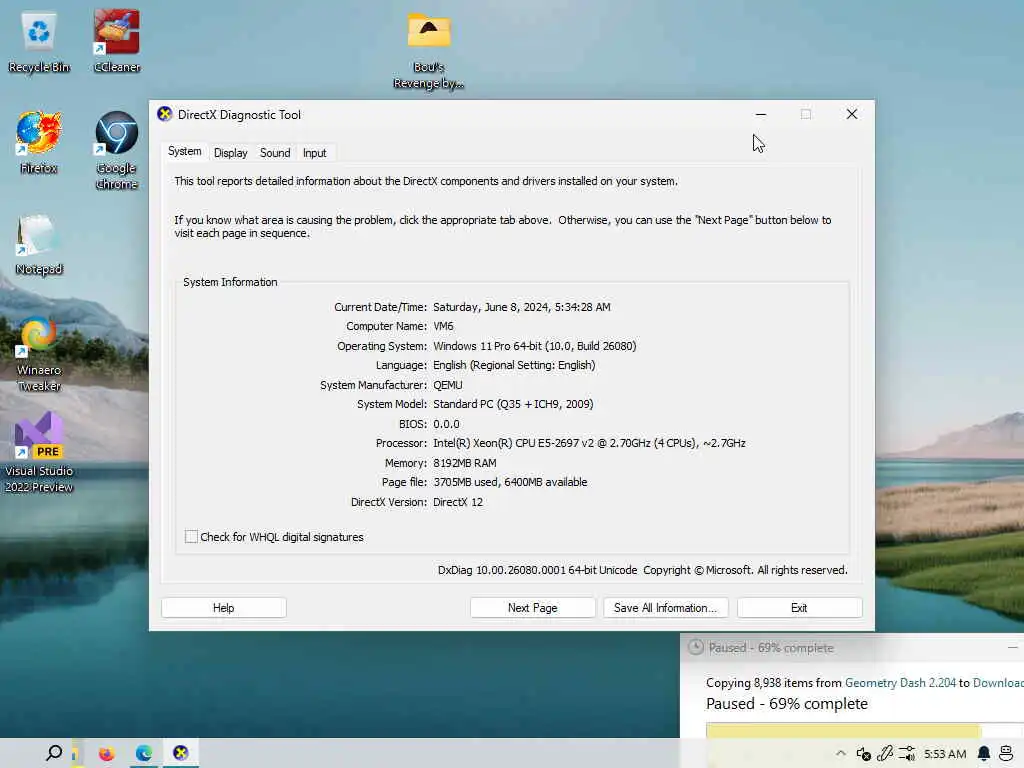Click the 8192MB RAM value

[464, 462]
